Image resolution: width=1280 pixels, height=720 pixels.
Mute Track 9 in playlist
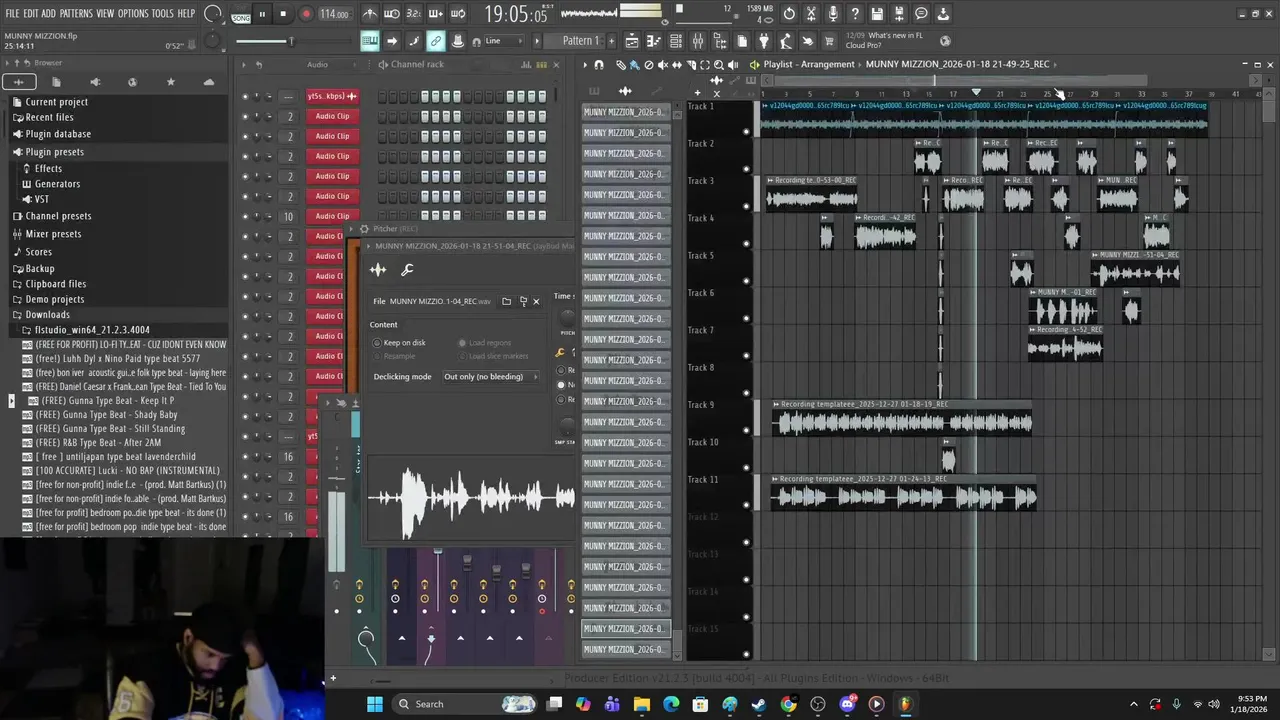746,430
